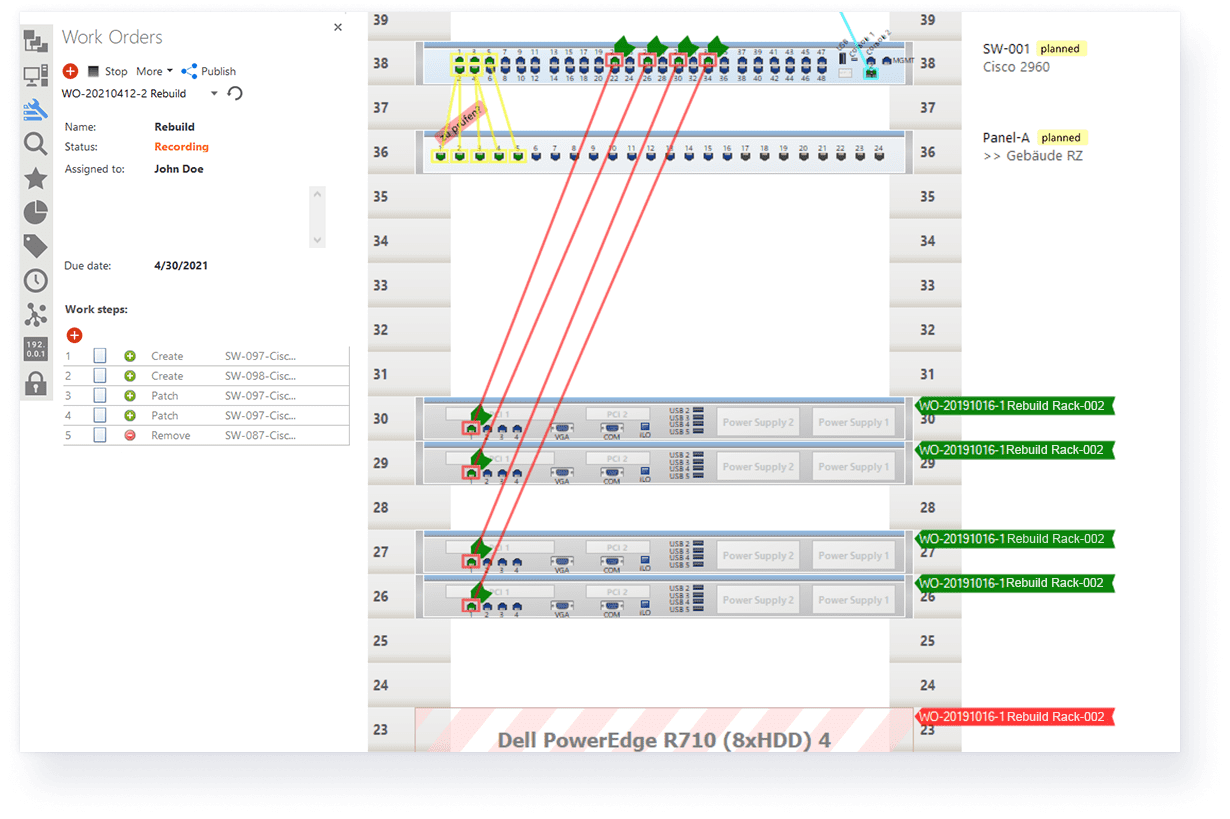Open the tools (wrench) panel in the sidebar
This screenshot has width=1230, height=819.
click(x=35, y=110)
